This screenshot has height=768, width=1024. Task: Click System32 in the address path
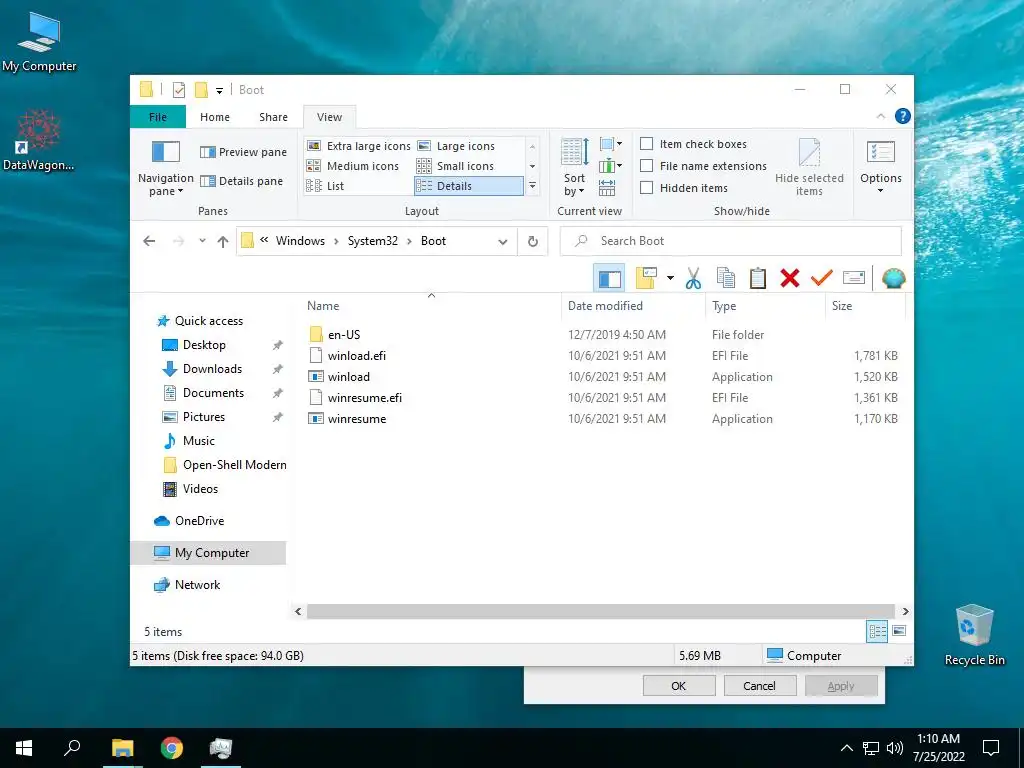(372, 241)
